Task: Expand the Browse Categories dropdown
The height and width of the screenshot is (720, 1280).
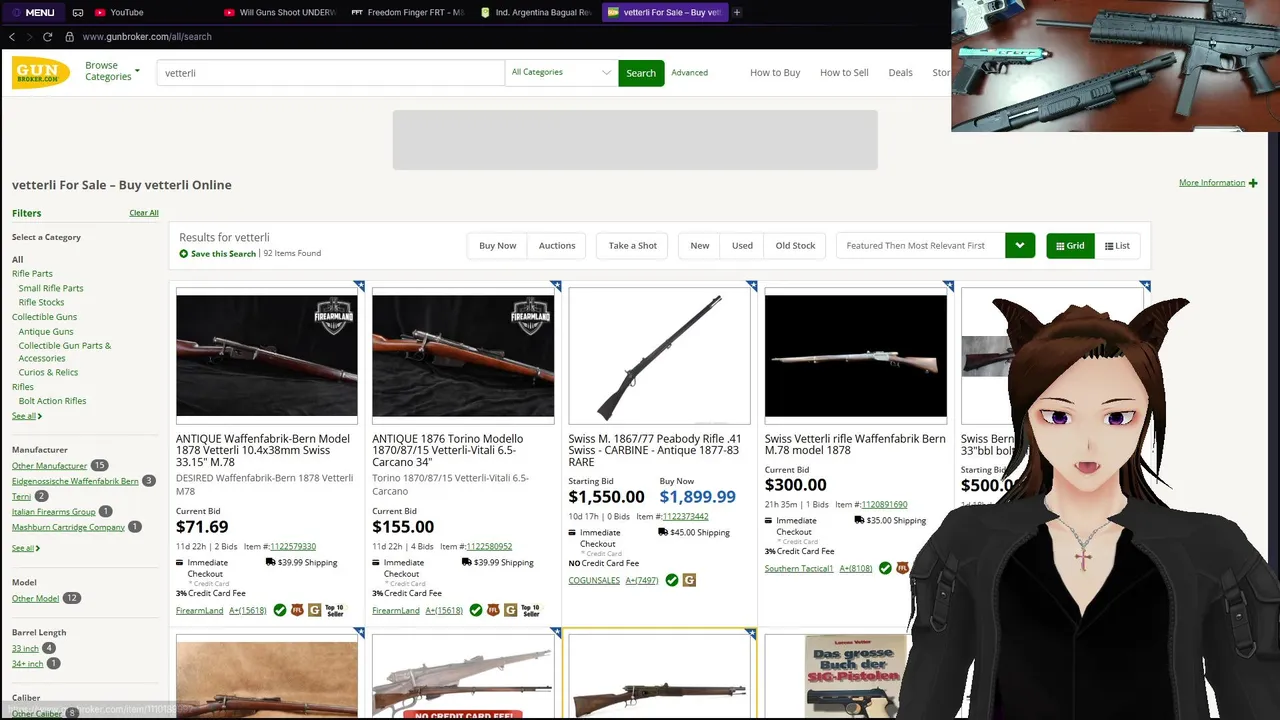Action: tap(112, 71)
